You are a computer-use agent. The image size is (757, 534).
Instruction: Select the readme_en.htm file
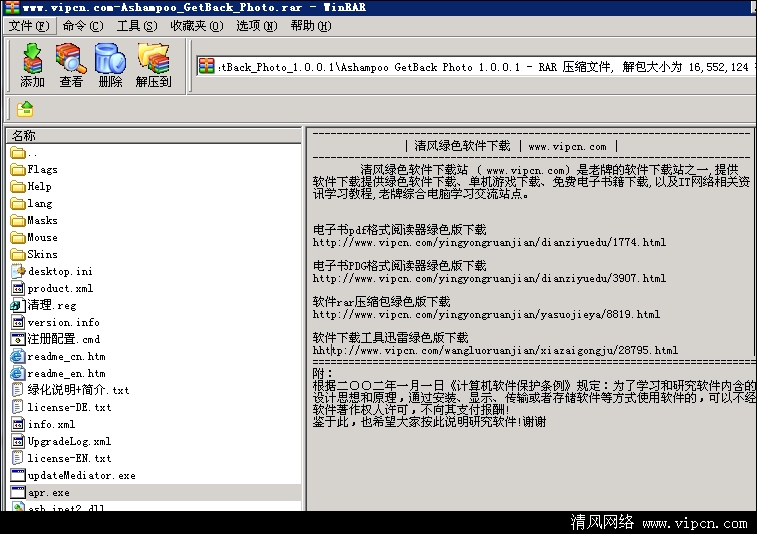(x=58, y=373)
